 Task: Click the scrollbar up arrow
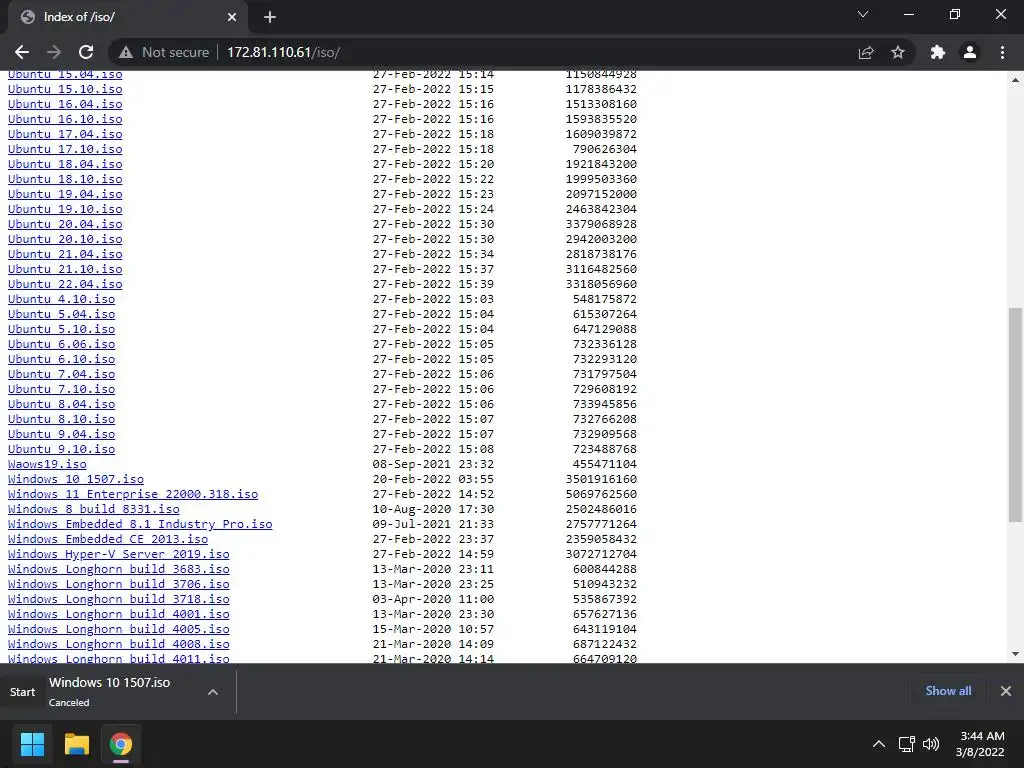coord(1015,80)
